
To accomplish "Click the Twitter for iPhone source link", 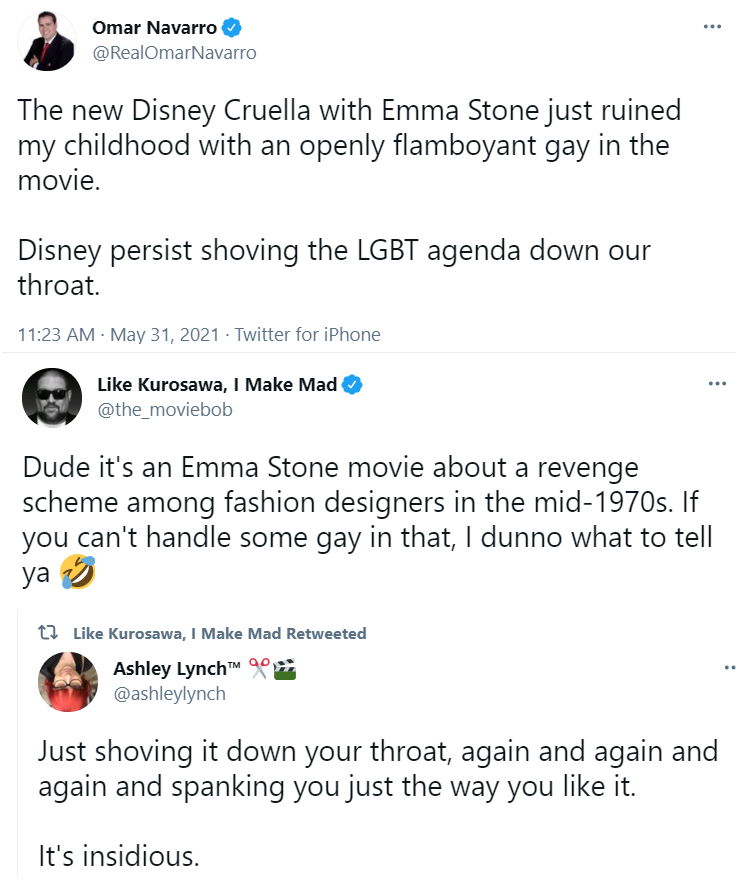I will point(307,335).
